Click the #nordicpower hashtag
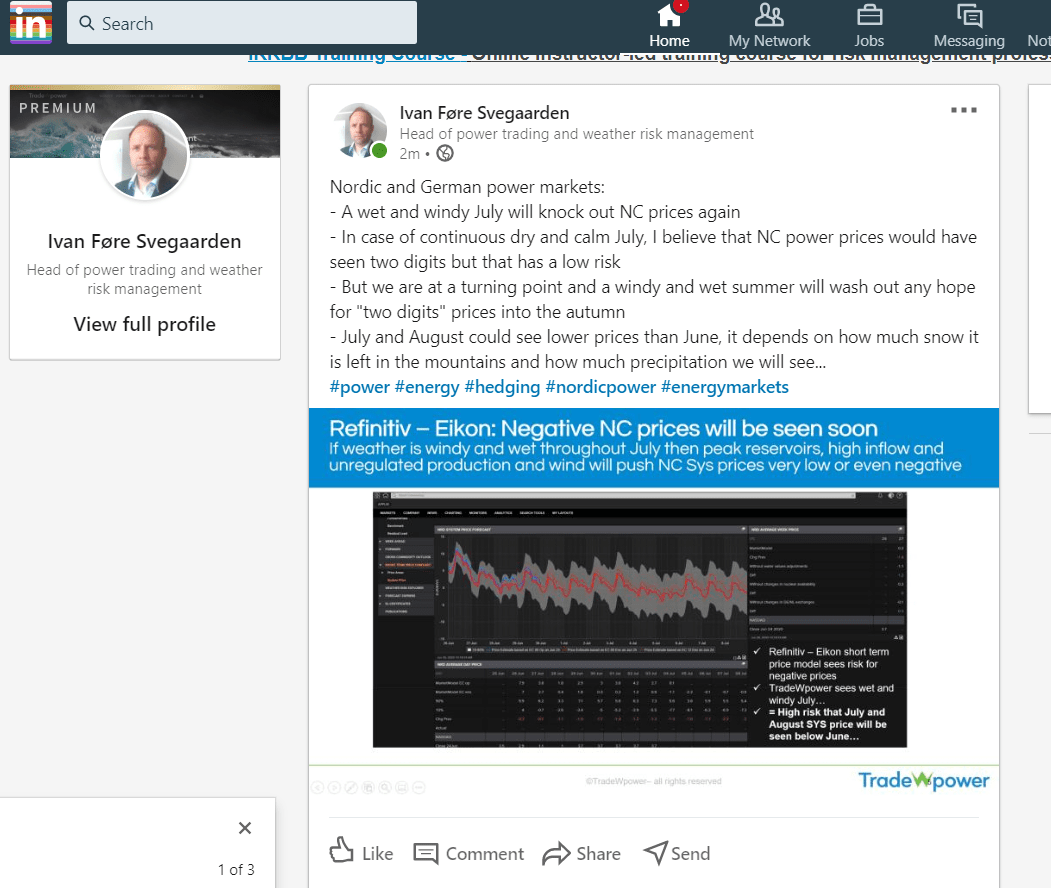Screen dimensions: 1051x888 click(601, 387)
